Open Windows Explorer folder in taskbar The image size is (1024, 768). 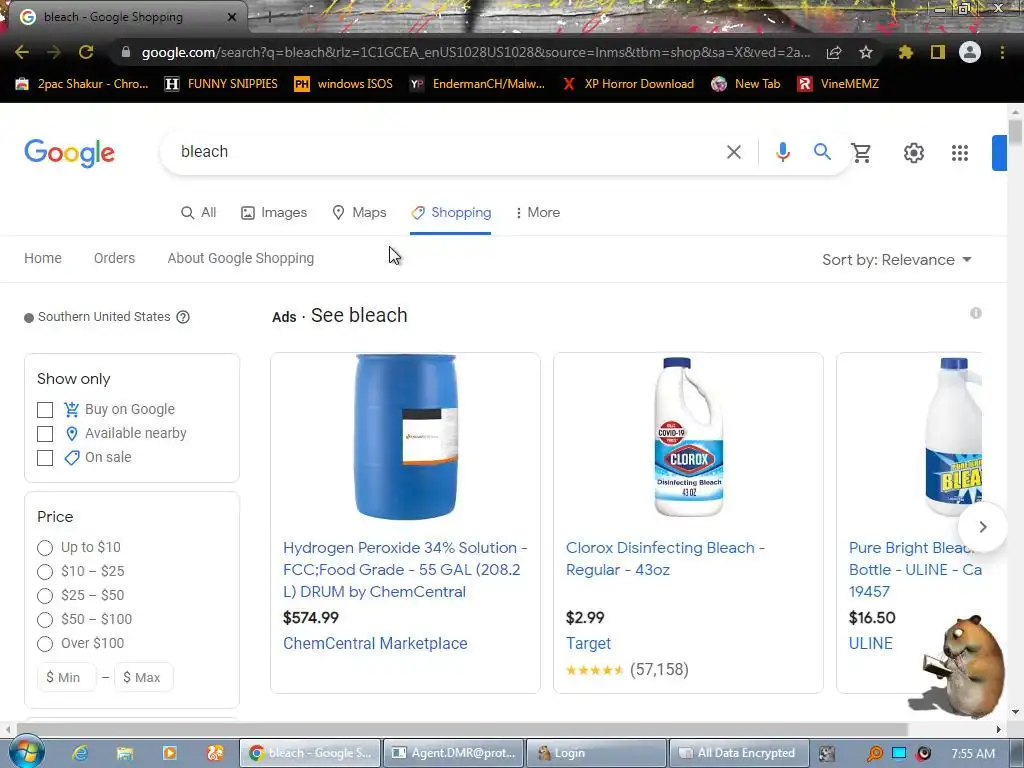click(125, 753)
